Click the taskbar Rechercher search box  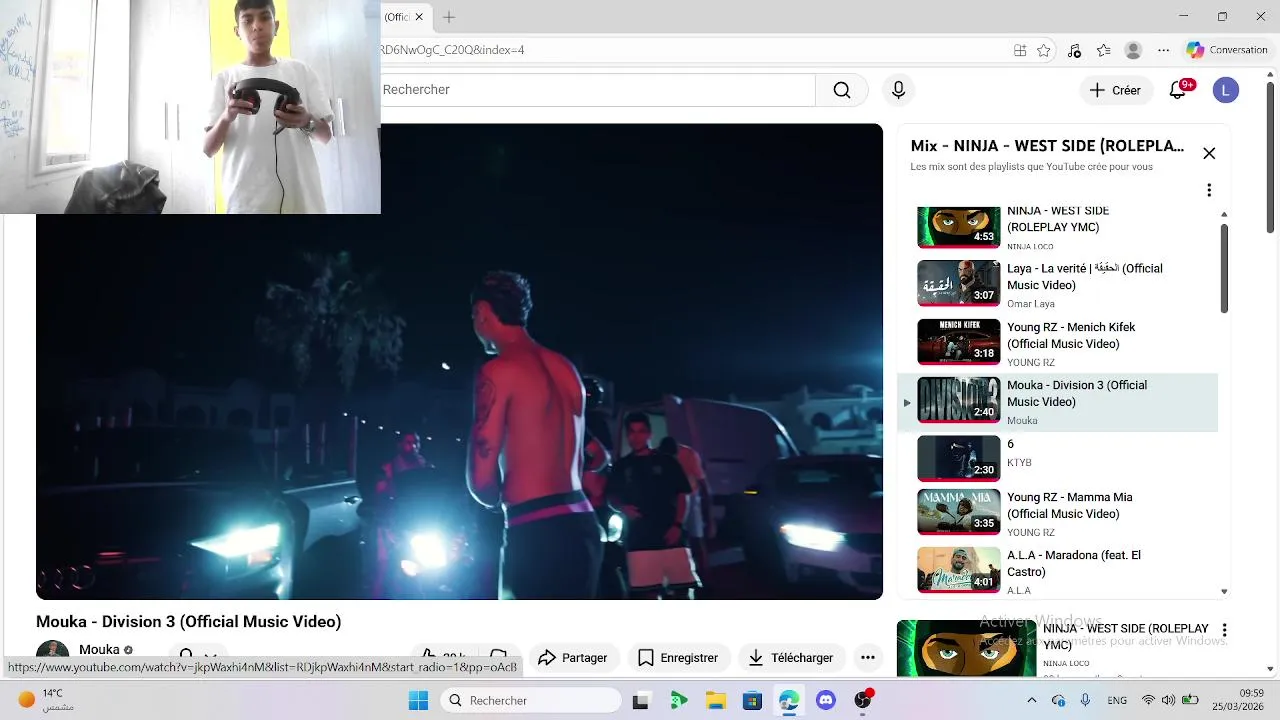(x=530, y=701)
